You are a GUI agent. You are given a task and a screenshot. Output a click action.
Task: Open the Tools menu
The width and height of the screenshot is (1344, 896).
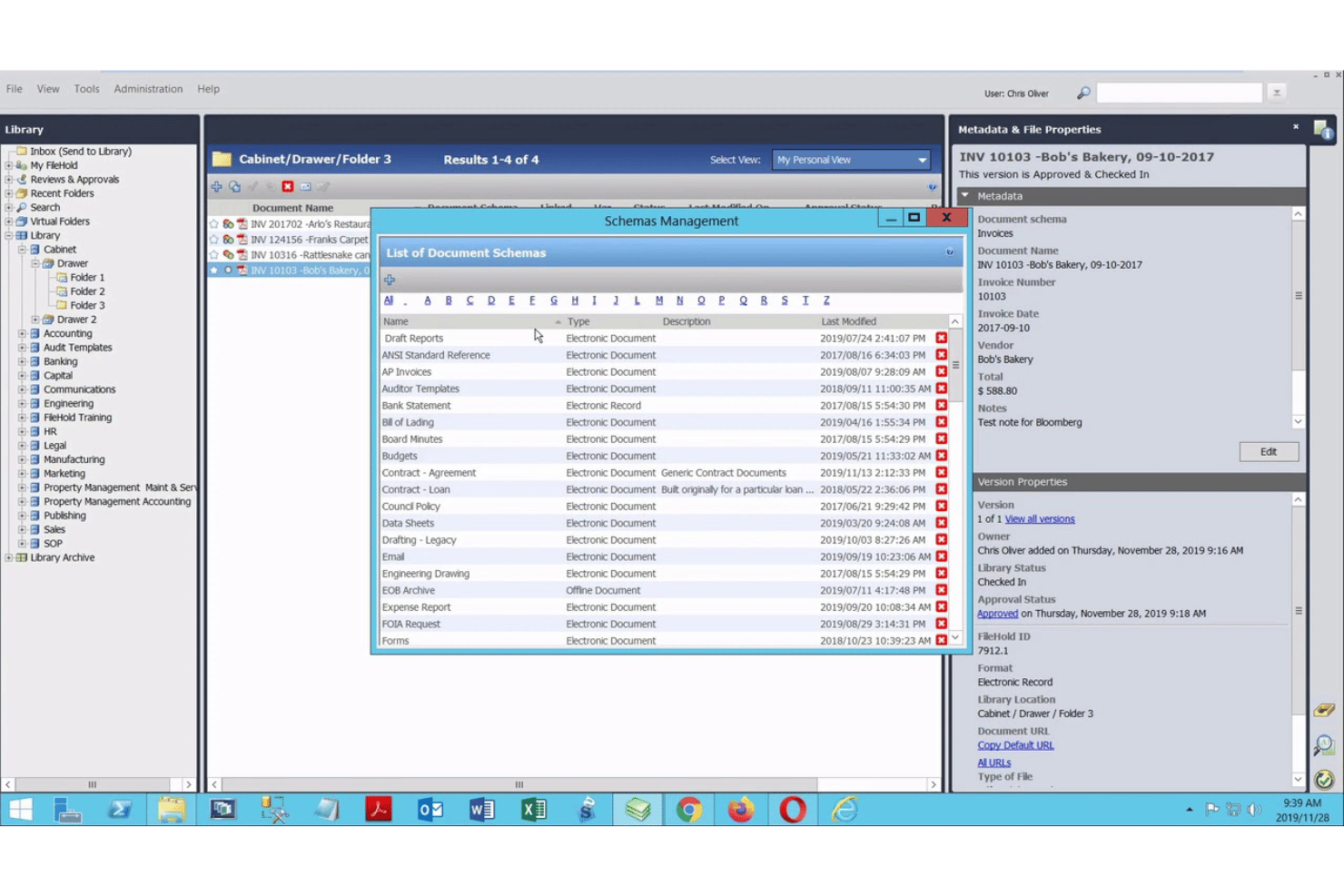point(87,89)
